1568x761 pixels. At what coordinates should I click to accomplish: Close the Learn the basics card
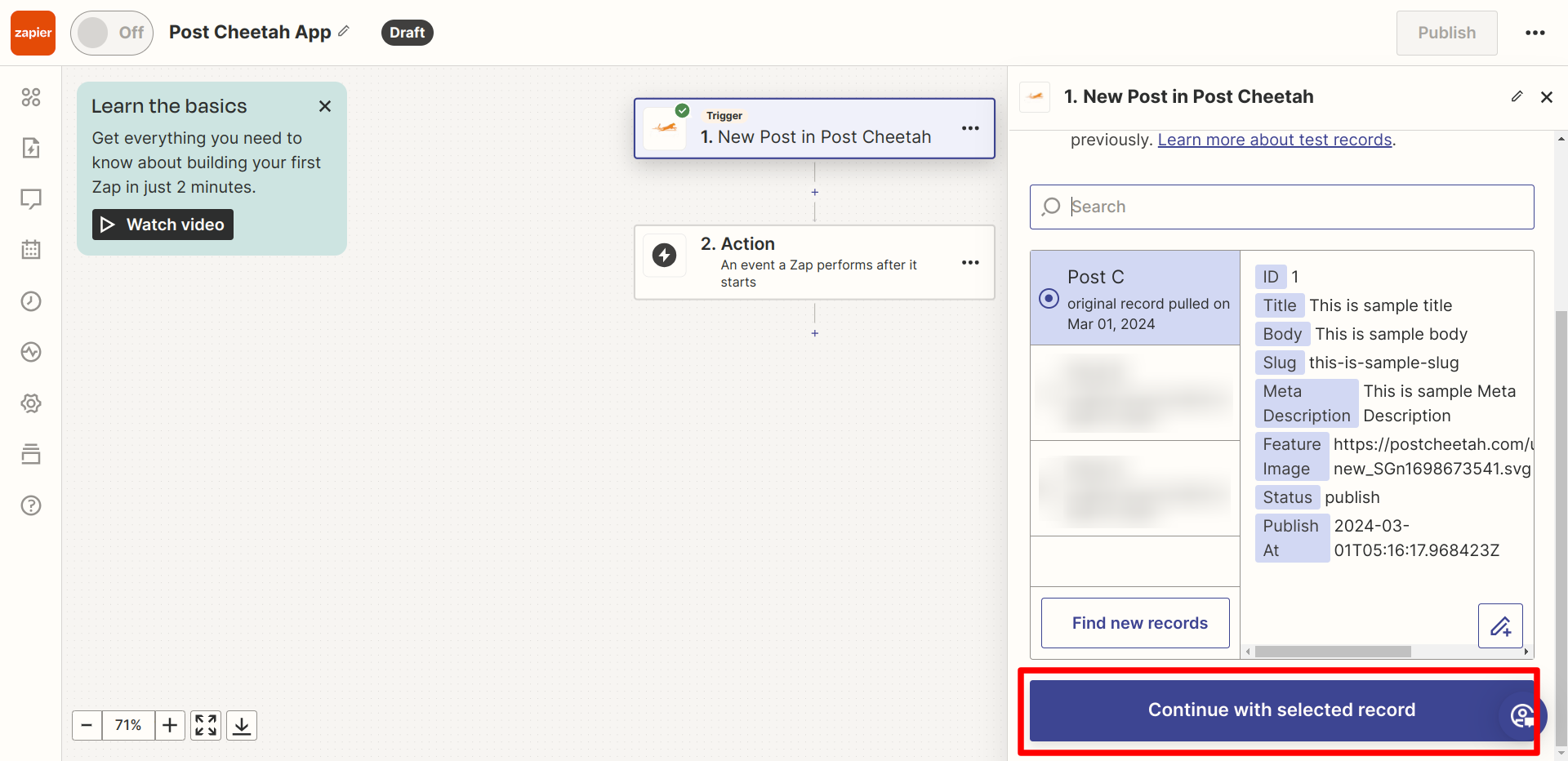325,106
